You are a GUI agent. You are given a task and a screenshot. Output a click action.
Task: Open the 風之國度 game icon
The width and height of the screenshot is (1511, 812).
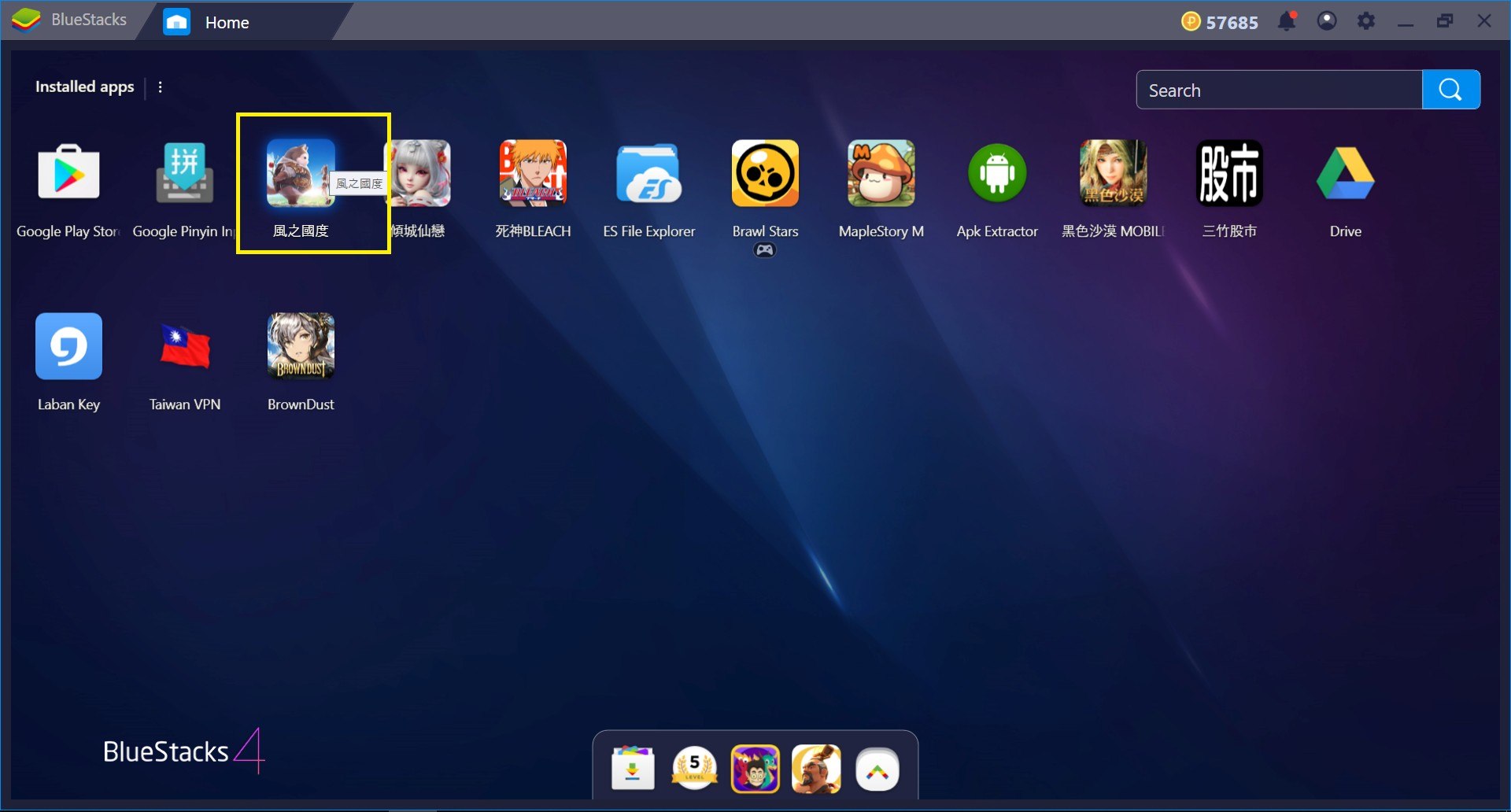coord(301,172)
